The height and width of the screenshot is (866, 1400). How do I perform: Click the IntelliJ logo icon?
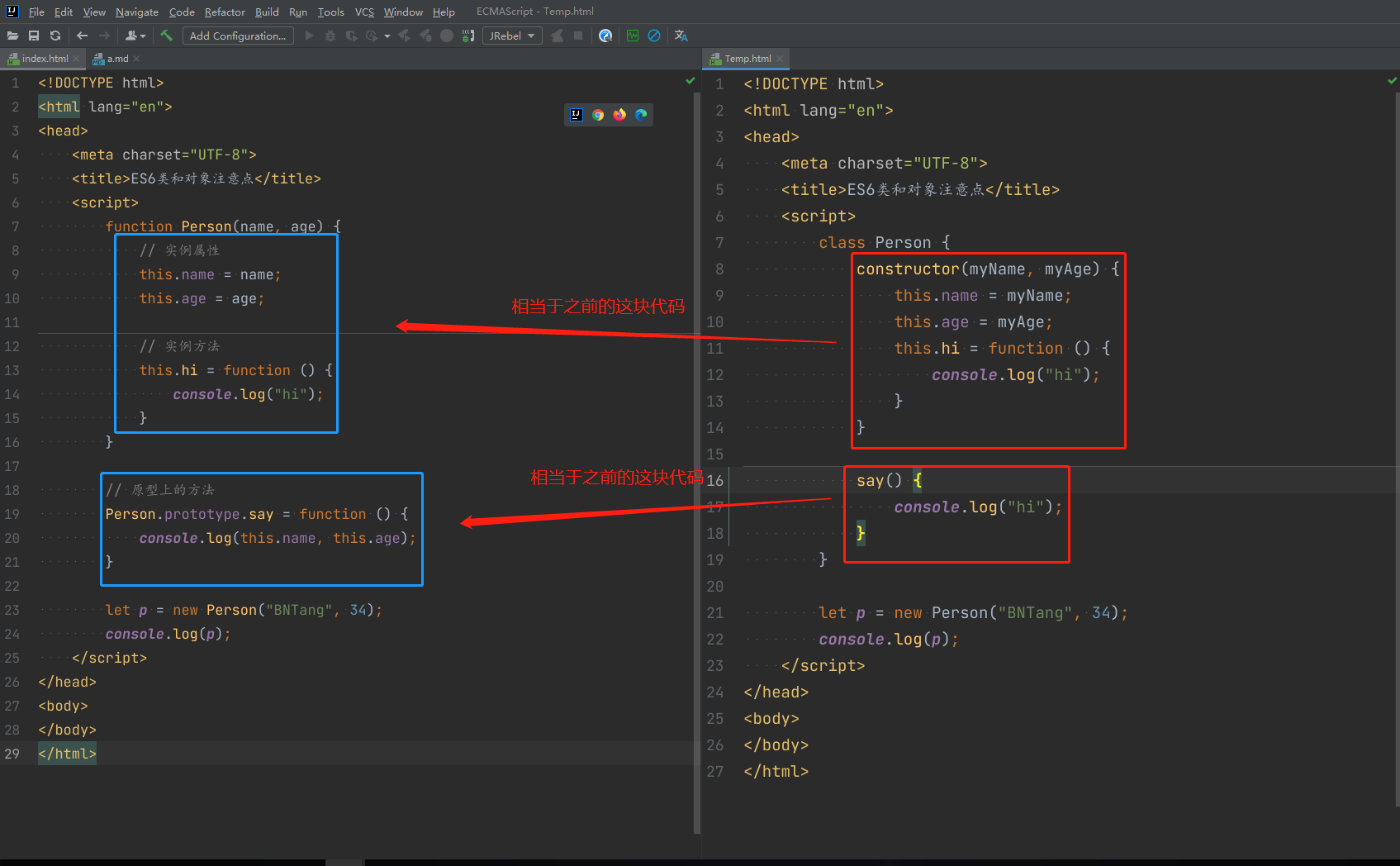tap(12, 12)
